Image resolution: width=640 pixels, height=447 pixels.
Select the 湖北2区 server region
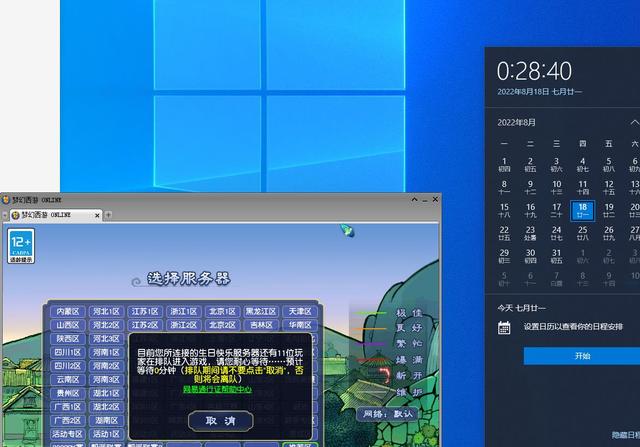pyautogui.click(x=106, y=407)
